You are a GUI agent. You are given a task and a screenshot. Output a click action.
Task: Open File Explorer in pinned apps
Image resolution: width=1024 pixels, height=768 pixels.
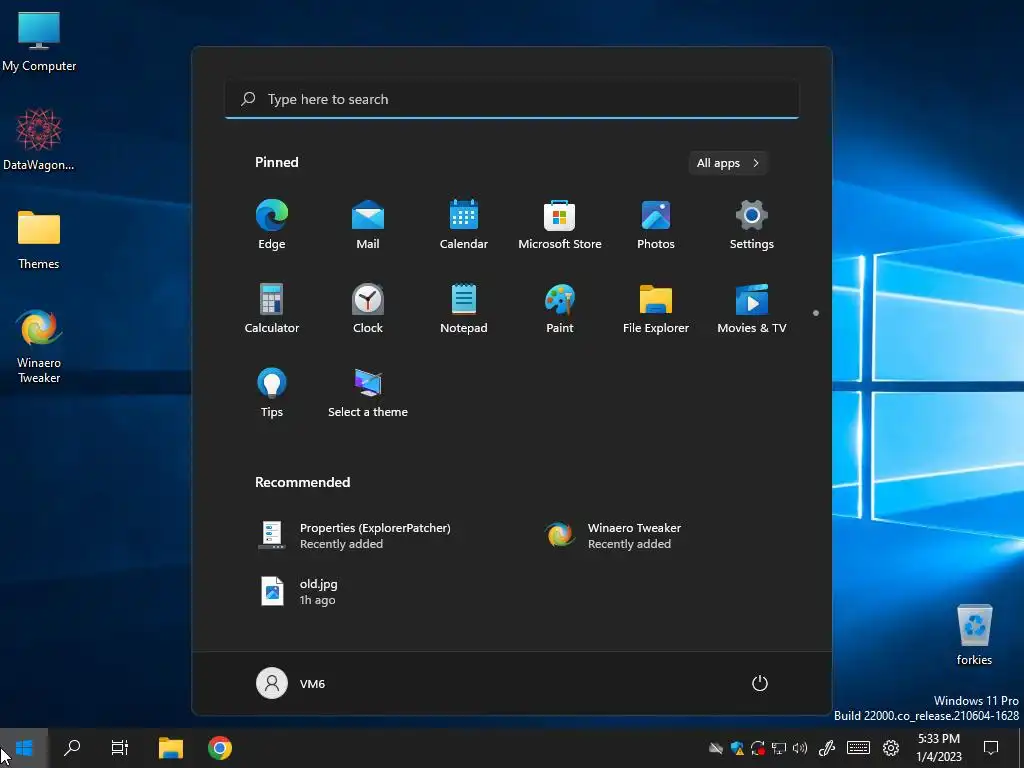[x=656, y=309]
